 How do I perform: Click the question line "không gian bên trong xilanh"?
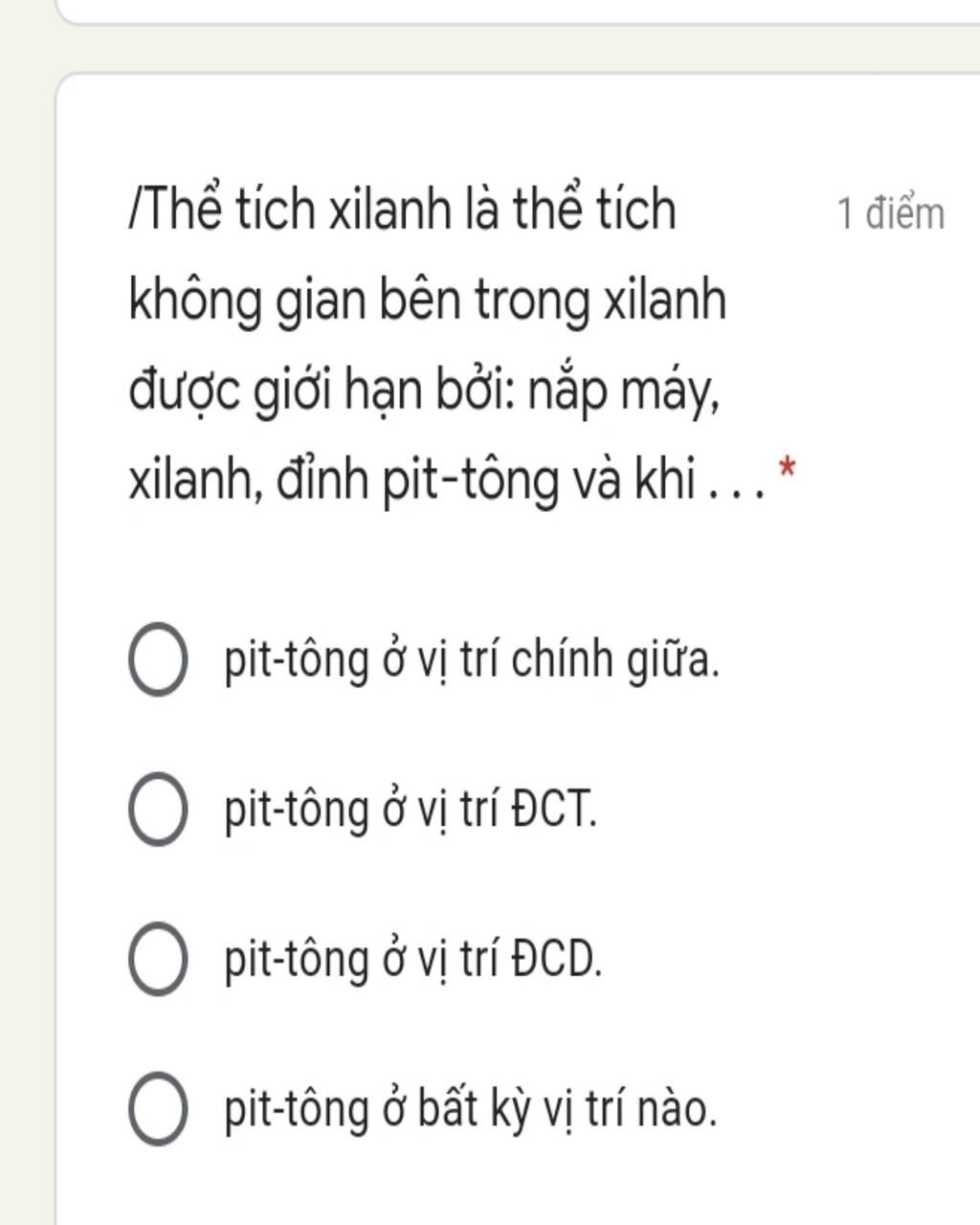tap(427, 300)
